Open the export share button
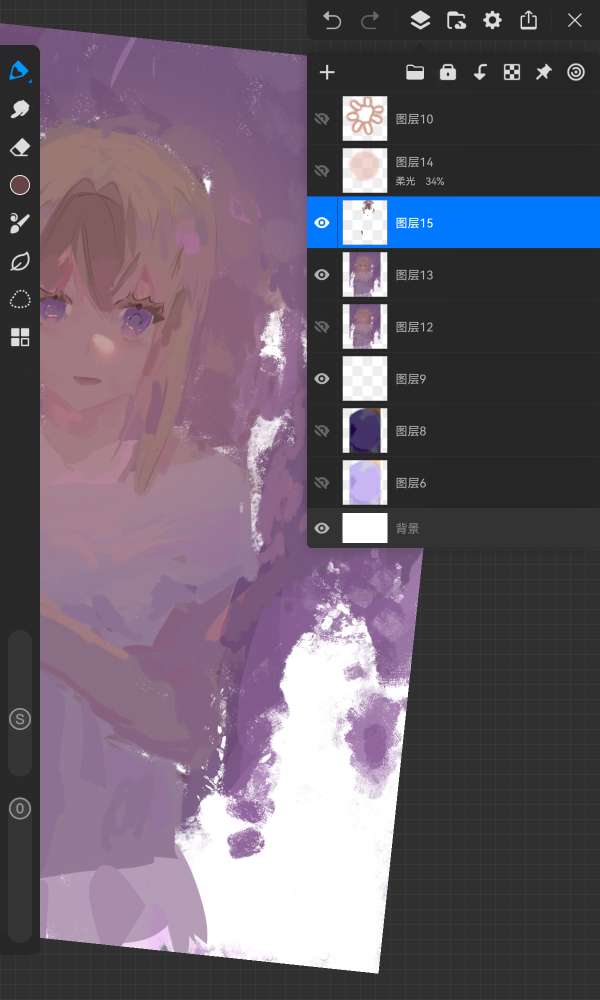 [529, 21]
